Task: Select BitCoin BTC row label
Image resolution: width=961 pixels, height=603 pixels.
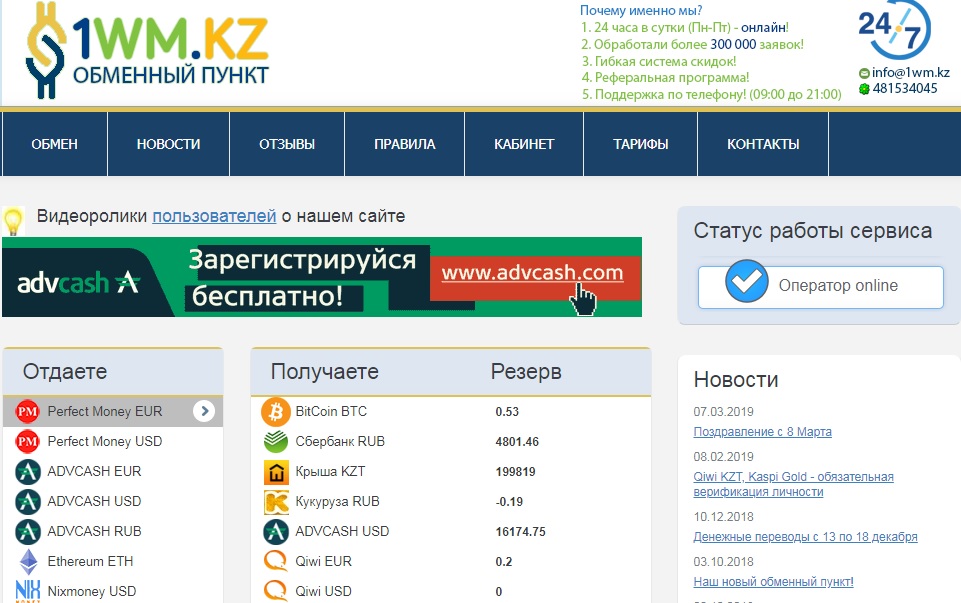Action: (x=331, y=411)
